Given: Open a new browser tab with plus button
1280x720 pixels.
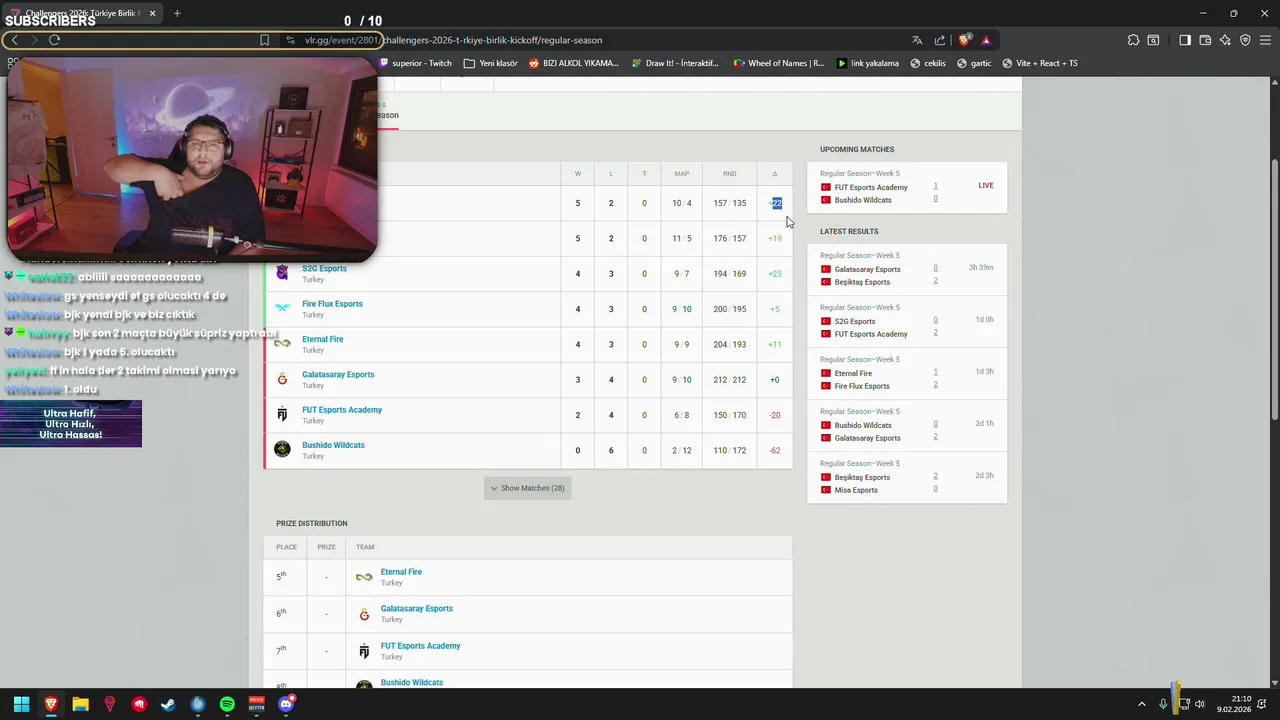Looking at the screenshot, I should click(x=177, y=13).
